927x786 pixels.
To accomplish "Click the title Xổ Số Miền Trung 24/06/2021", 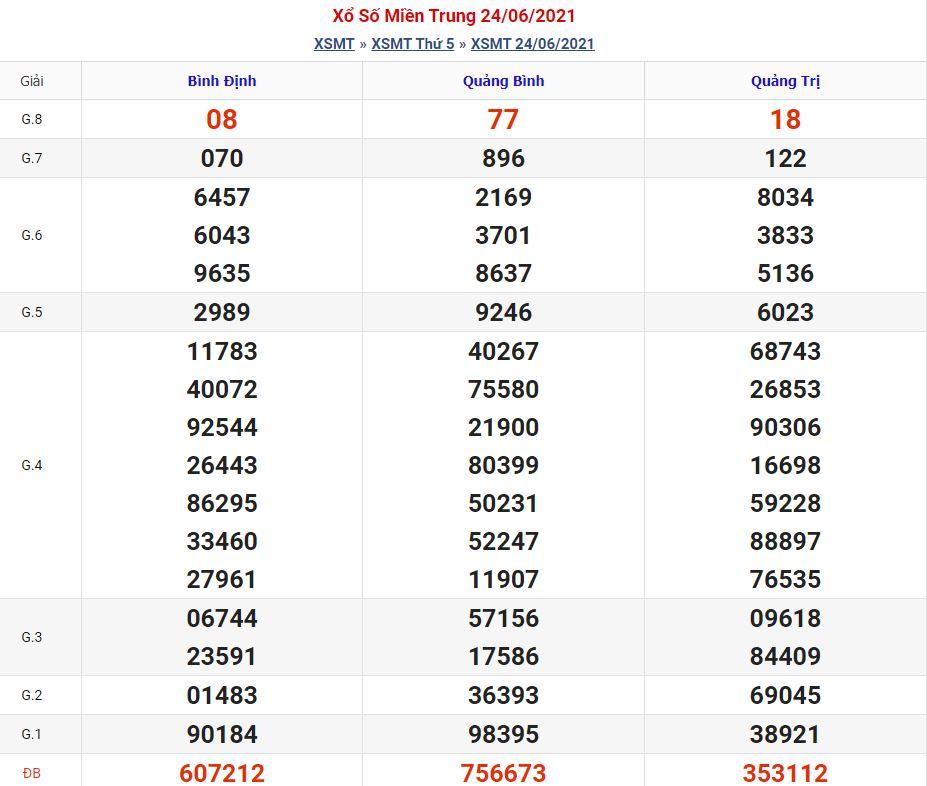I will click(453, 16).
